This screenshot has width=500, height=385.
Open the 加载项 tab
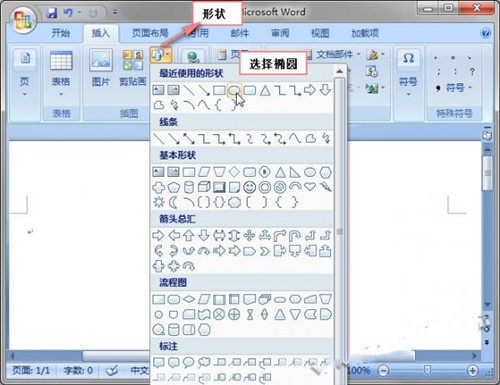tap(365, 33)
